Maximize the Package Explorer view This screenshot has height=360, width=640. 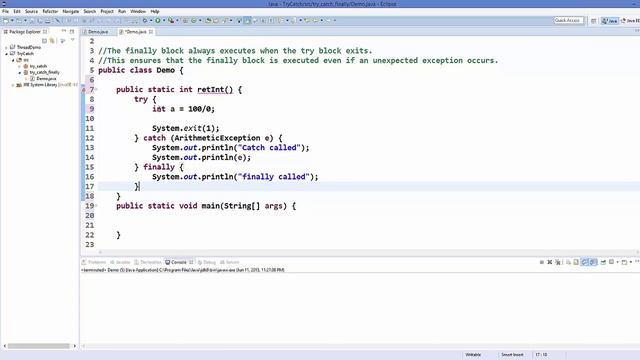(x=72, y=31)
